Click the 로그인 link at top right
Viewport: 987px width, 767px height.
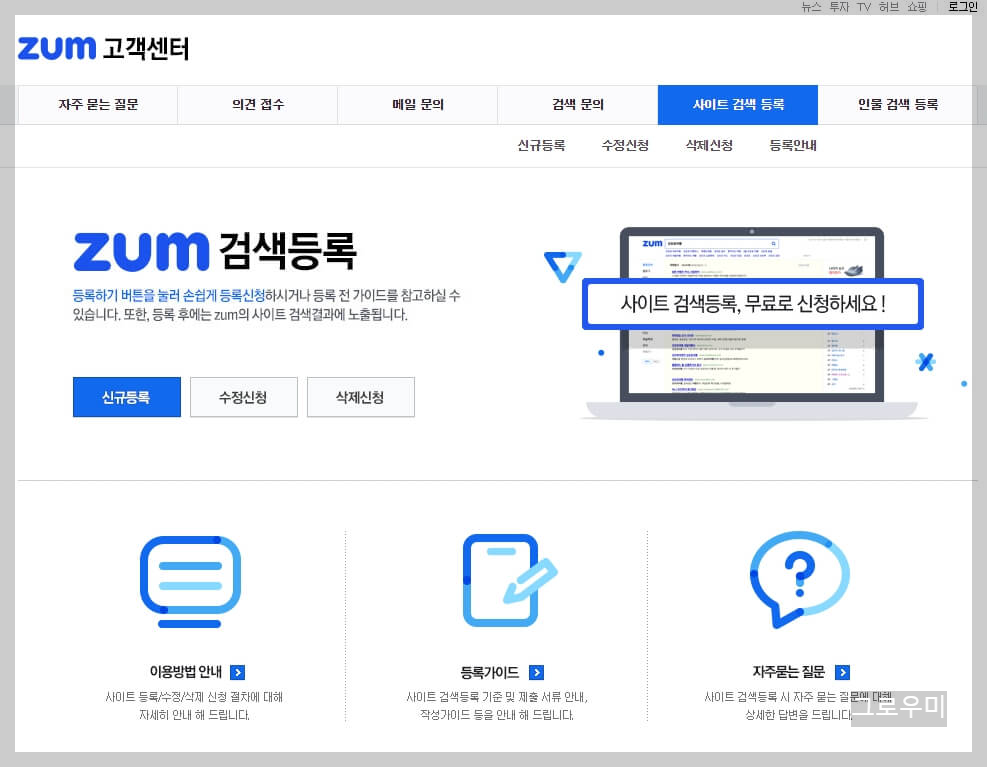click(961, 6)
